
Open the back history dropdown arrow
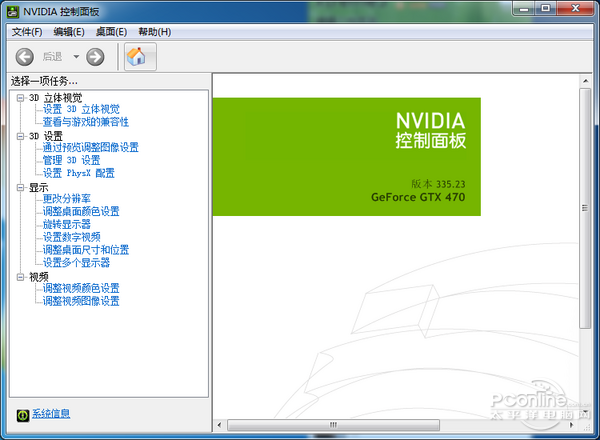76,57
